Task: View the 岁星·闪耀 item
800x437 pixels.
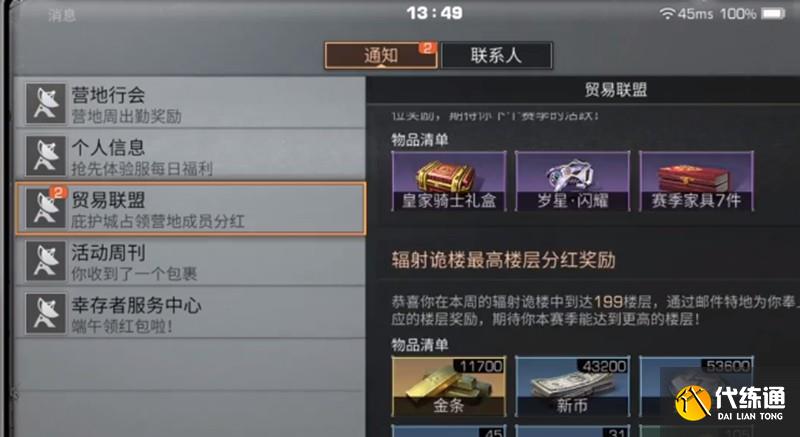Action: (572, 181)
